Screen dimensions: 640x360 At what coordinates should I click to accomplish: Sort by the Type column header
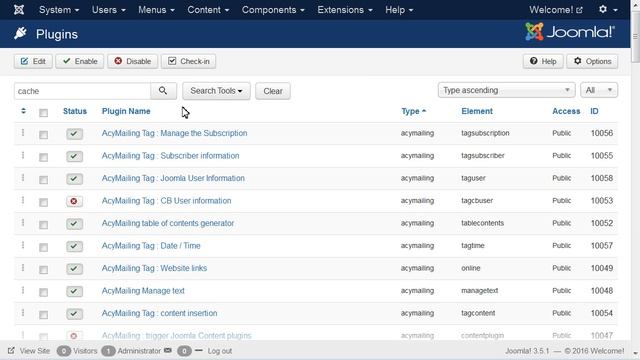point(413,111)
